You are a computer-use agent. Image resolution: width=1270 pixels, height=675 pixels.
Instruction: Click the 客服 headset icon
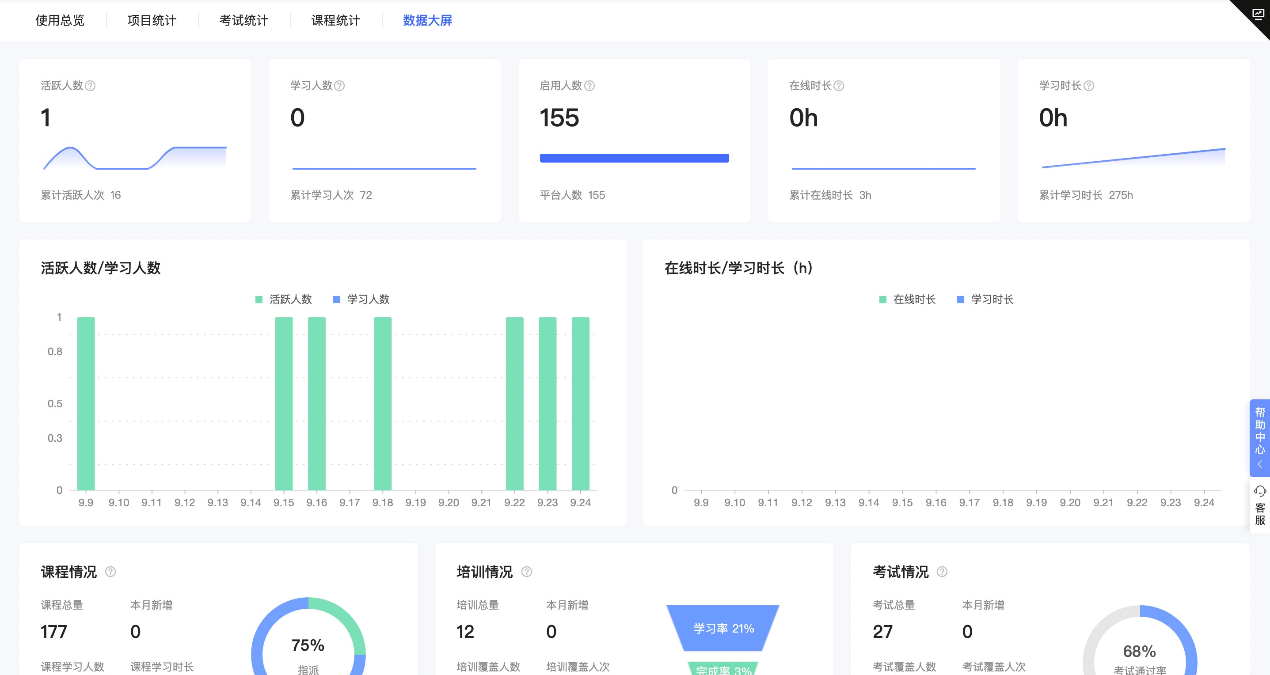click(x=1260, y=491)
